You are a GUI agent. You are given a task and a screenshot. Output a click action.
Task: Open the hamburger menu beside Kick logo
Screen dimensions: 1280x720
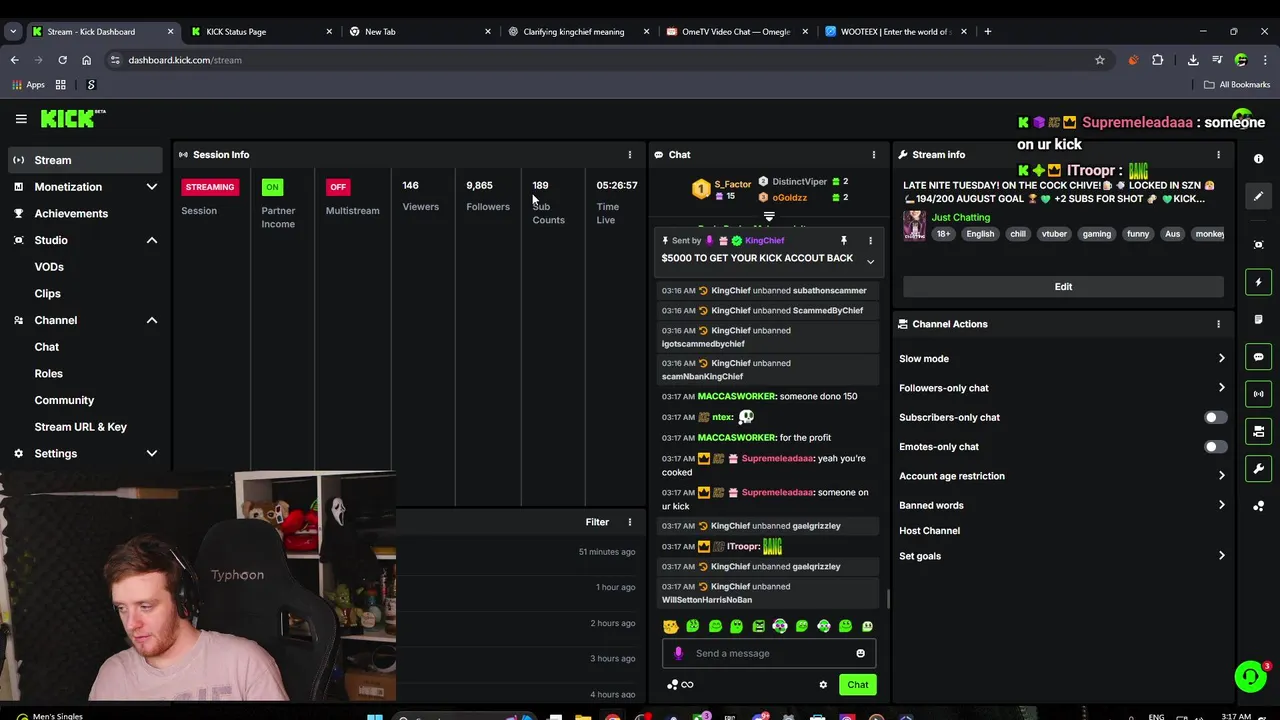click(x=21, y=119)
